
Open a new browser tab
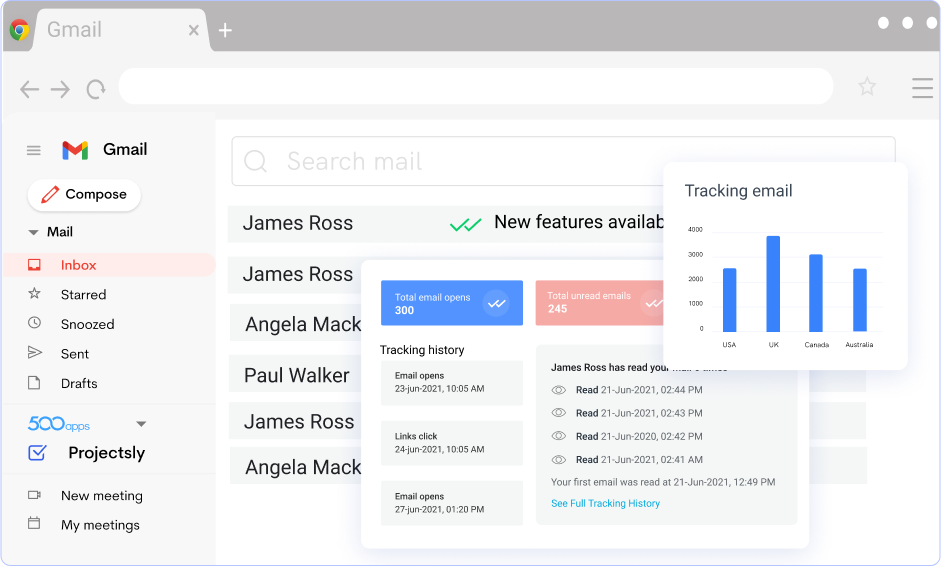pyautogui.click(x=225, y=30)
